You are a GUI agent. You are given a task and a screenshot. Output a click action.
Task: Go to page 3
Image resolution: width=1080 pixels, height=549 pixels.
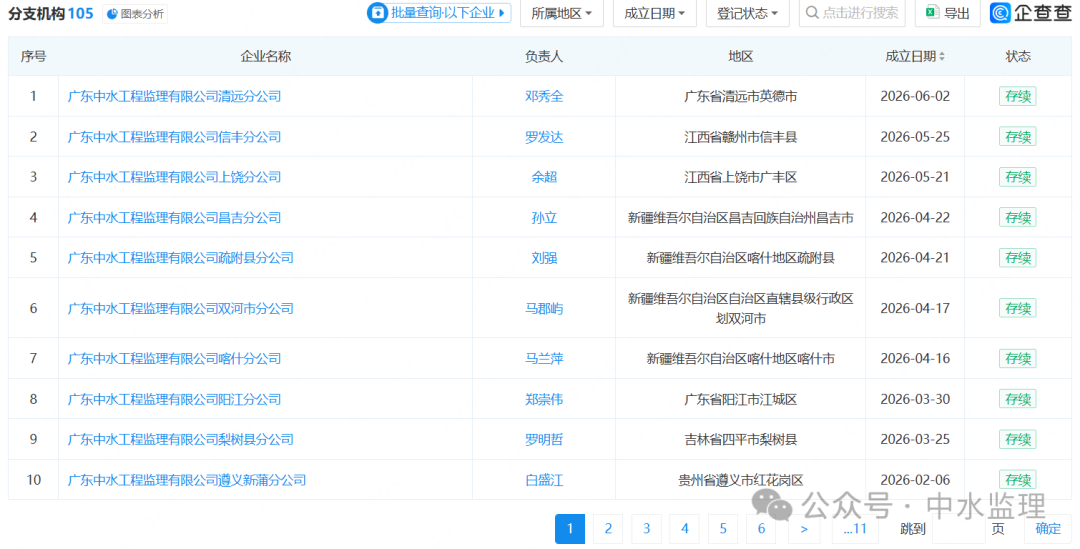(646, 528)
